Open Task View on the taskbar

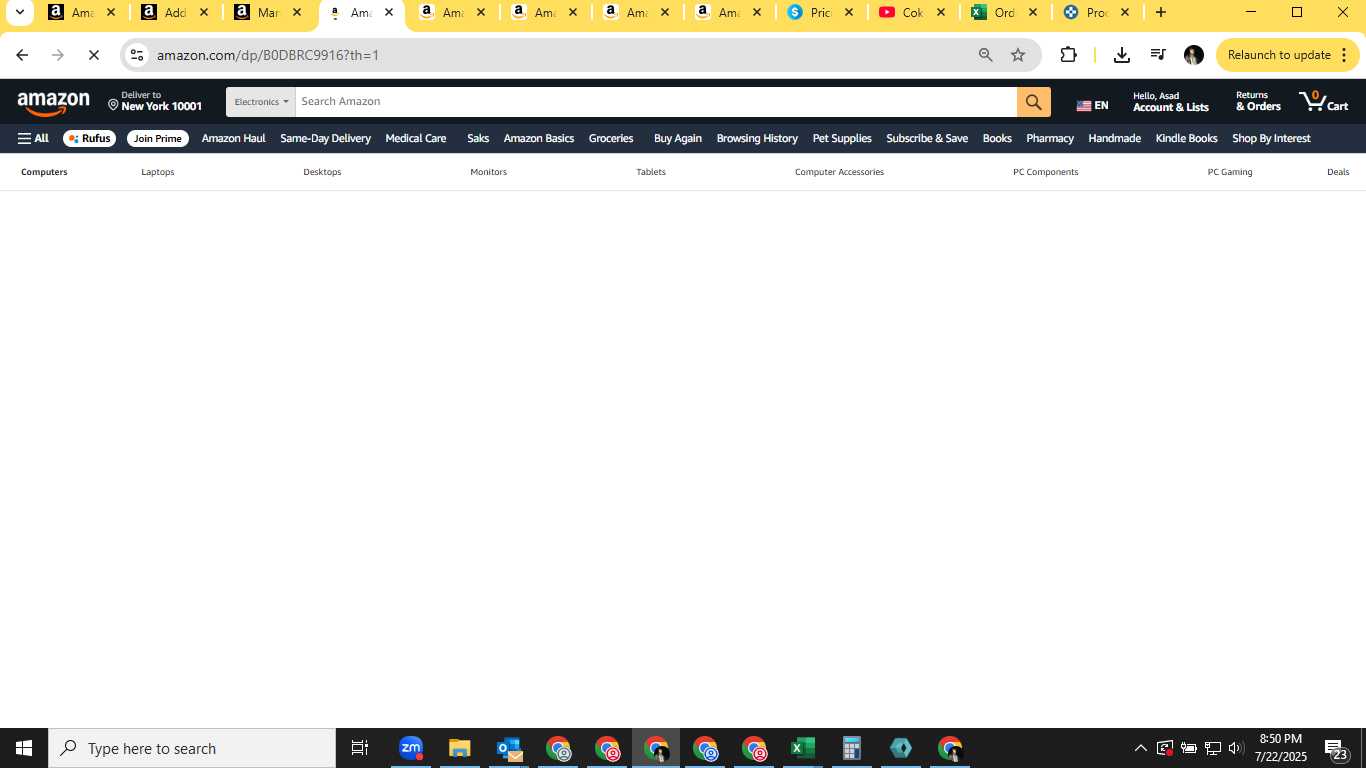pyautogui.click(x=360, y=748)
